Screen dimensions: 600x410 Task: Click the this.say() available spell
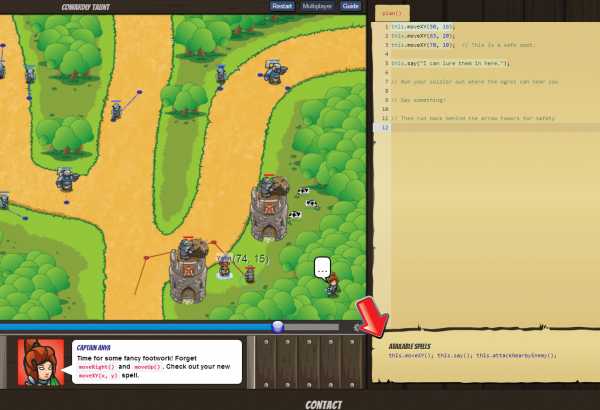pyautogui.click(x=455, y=356)
